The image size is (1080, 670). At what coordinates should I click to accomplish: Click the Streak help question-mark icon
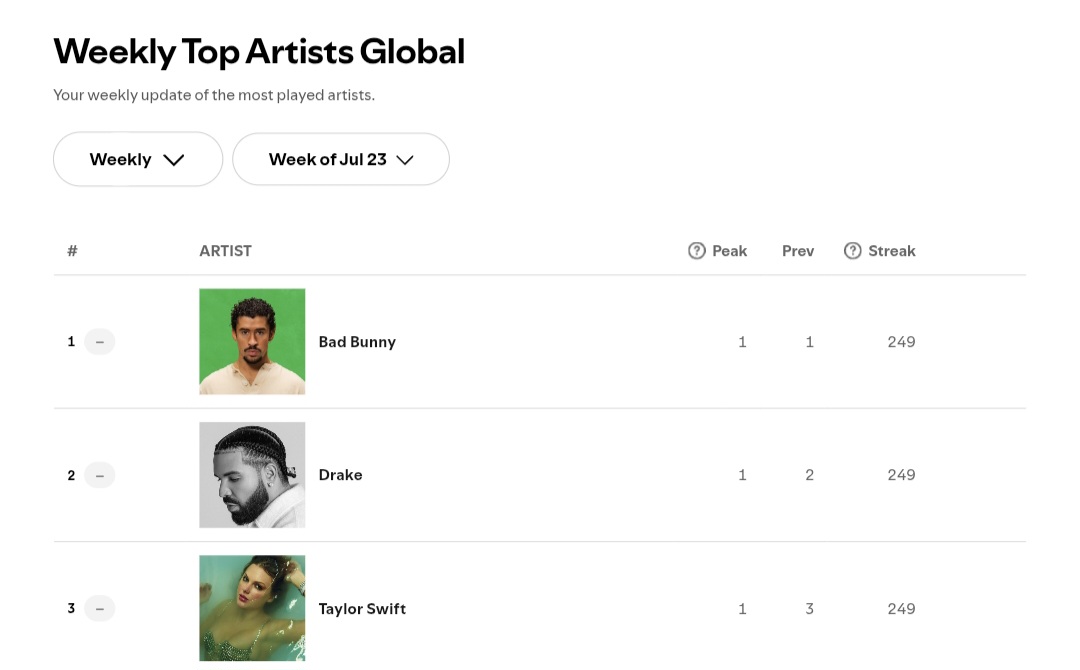point(852,251)
